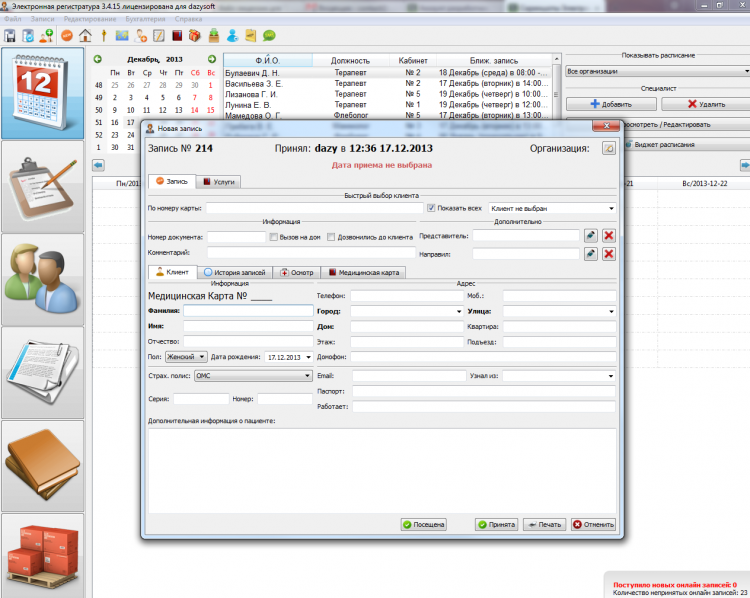Click the home icon in the toolbar
This screenshot has height=598, width=750.
pos(85,35)
